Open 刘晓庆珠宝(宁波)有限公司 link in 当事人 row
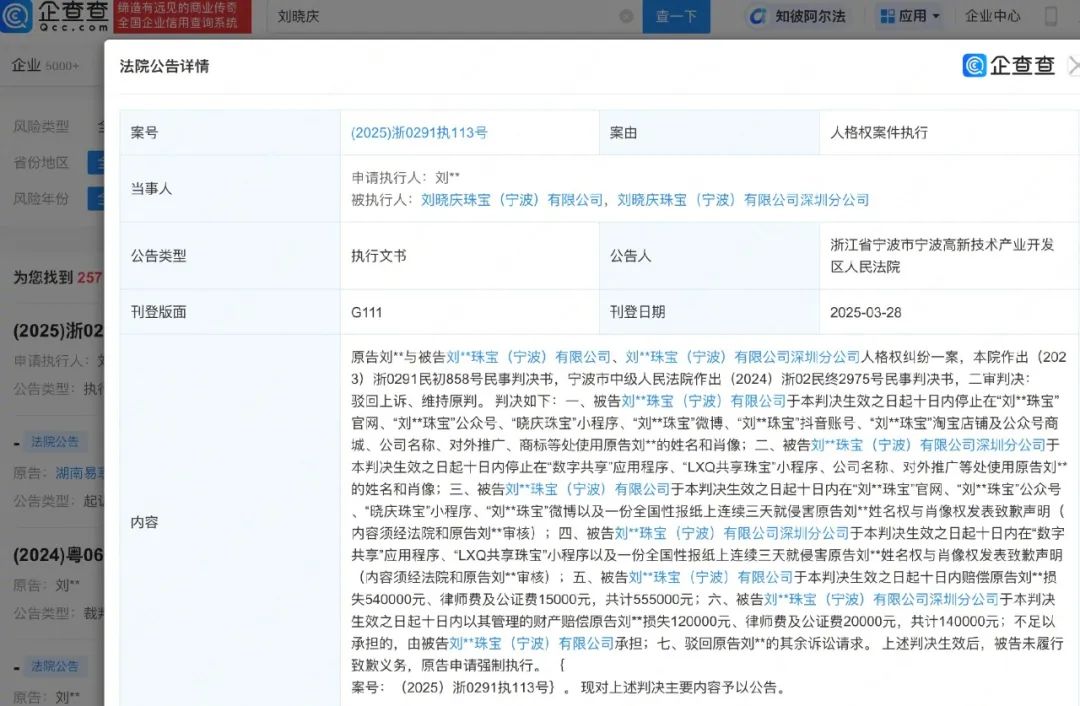This screenshot has width=1080, height=706. 511,200
